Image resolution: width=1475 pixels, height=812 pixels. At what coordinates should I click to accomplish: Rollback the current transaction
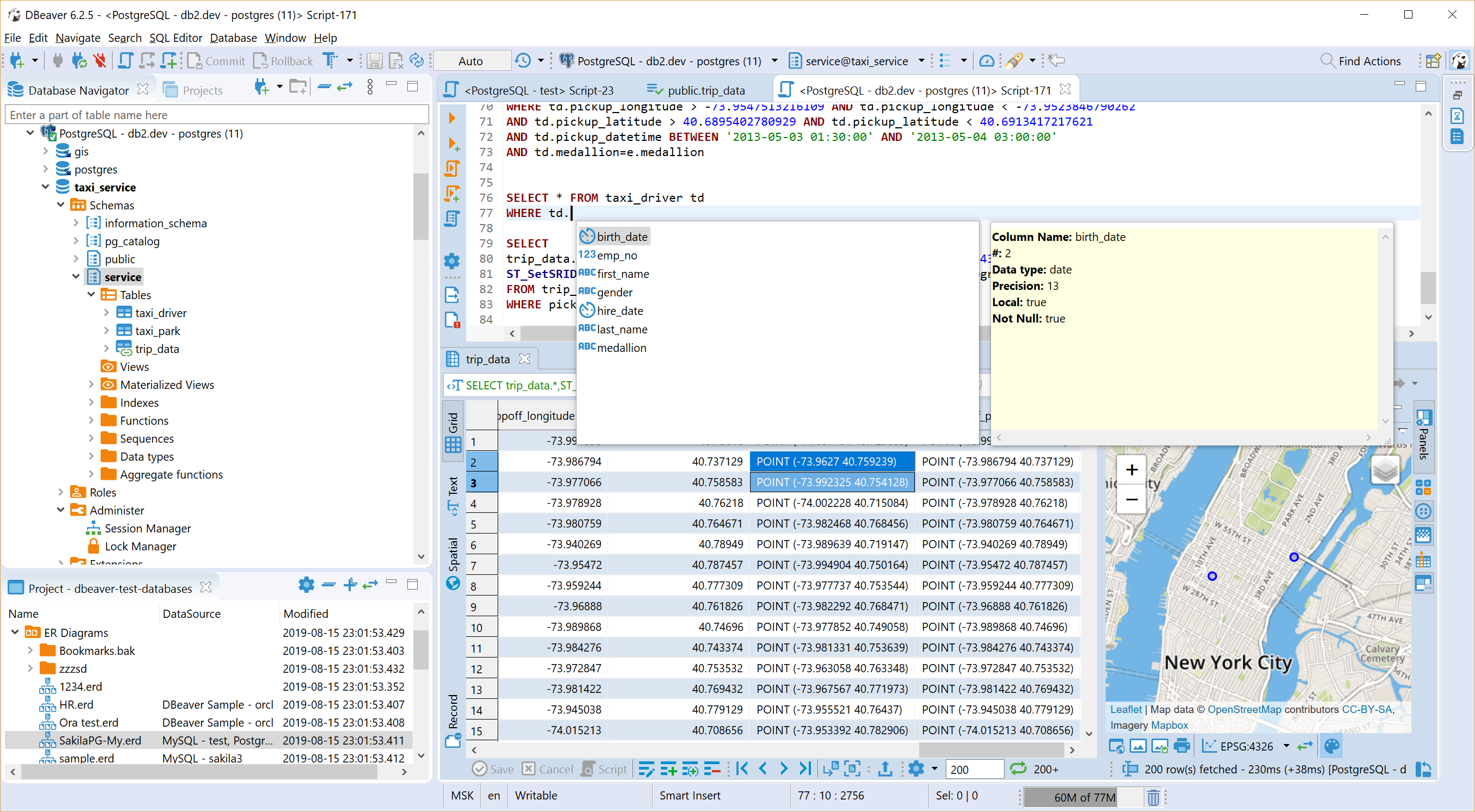click(282, 60)
